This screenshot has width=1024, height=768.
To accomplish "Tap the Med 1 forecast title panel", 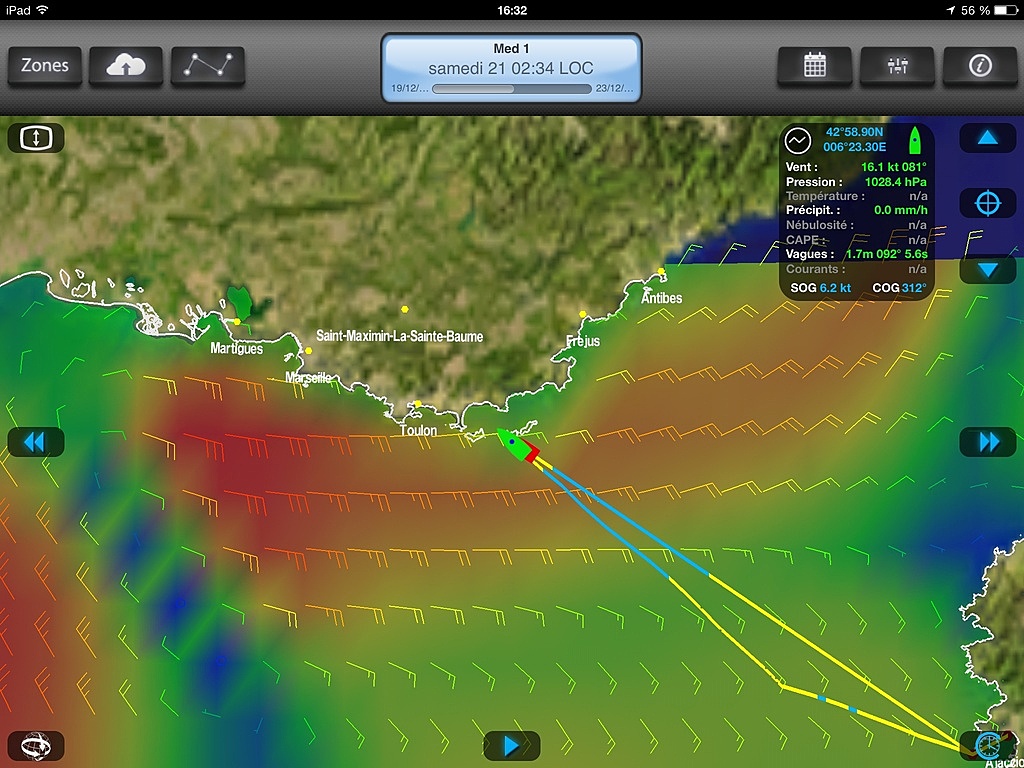I will [511, 68].
